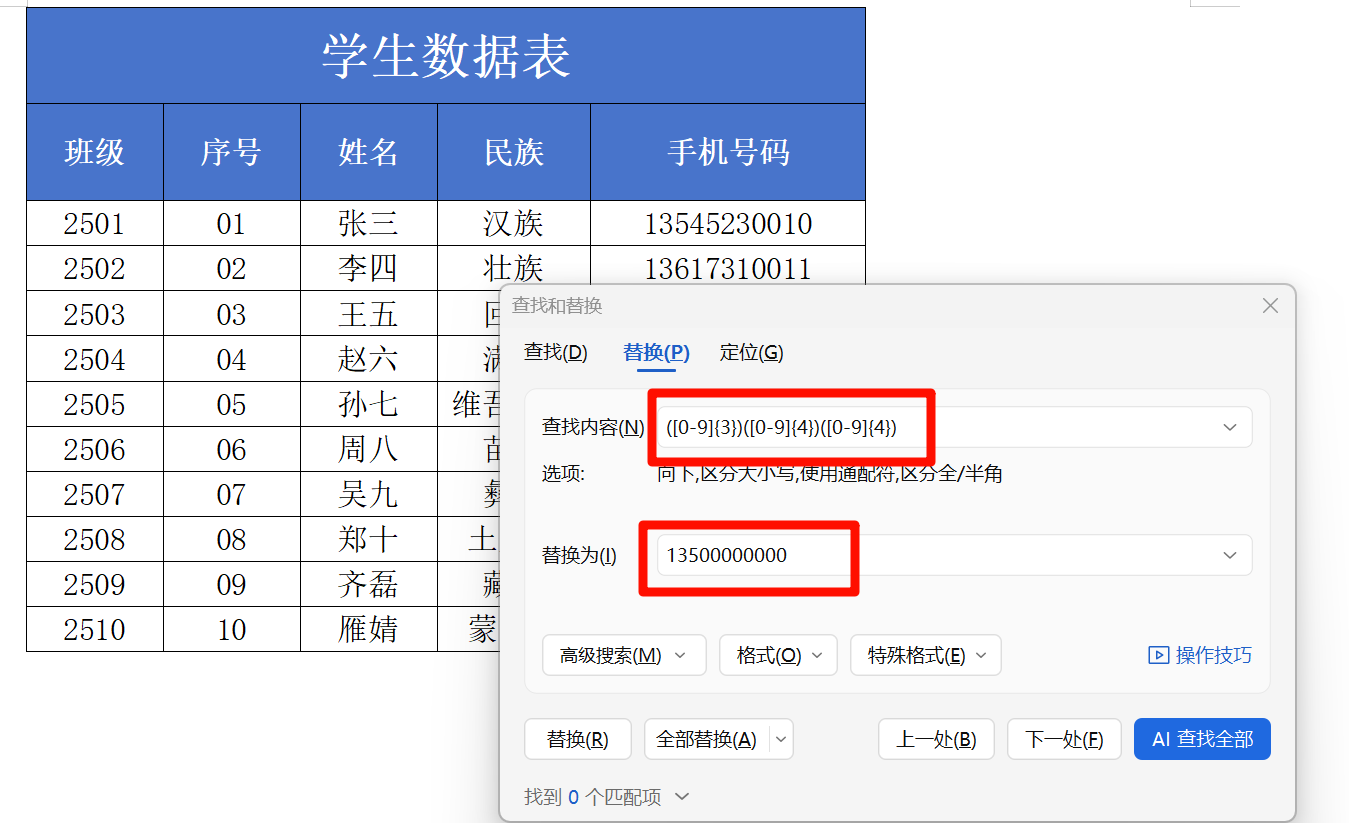Expand the 找到 0 个匹配项 results chevron

(680, 797)
